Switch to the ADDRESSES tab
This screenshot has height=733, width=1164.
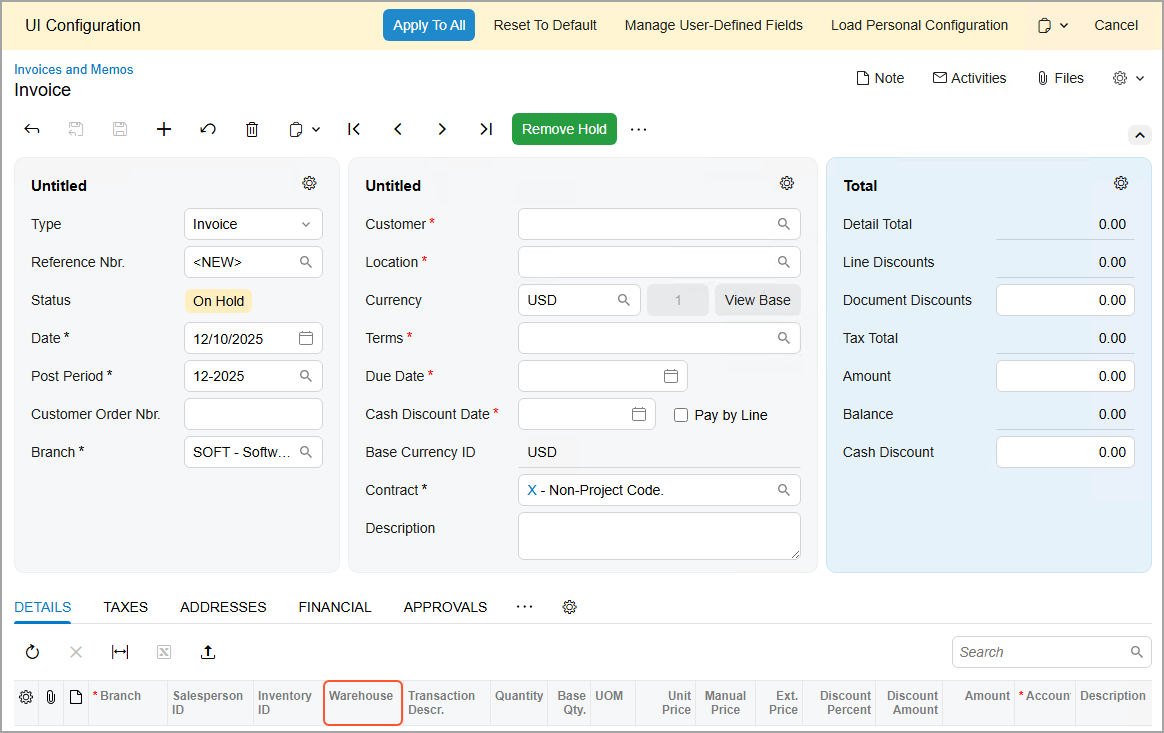coord(223,607)
